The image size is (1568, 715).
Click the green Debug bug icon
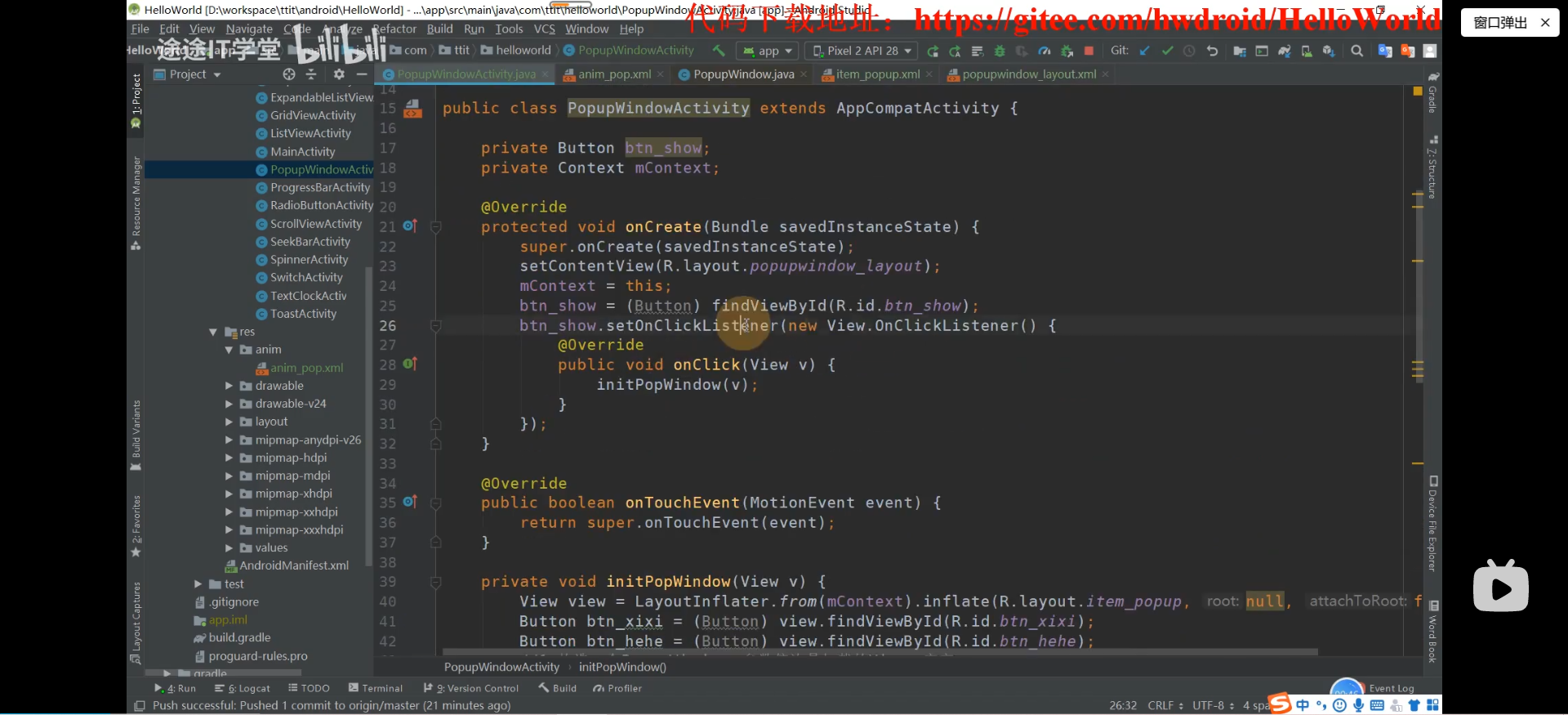[x=1000, y=51]
